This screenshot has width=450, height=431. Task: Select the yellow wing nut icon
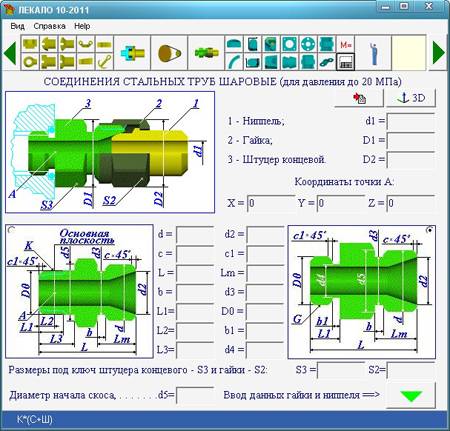click(x=86, y=44)
